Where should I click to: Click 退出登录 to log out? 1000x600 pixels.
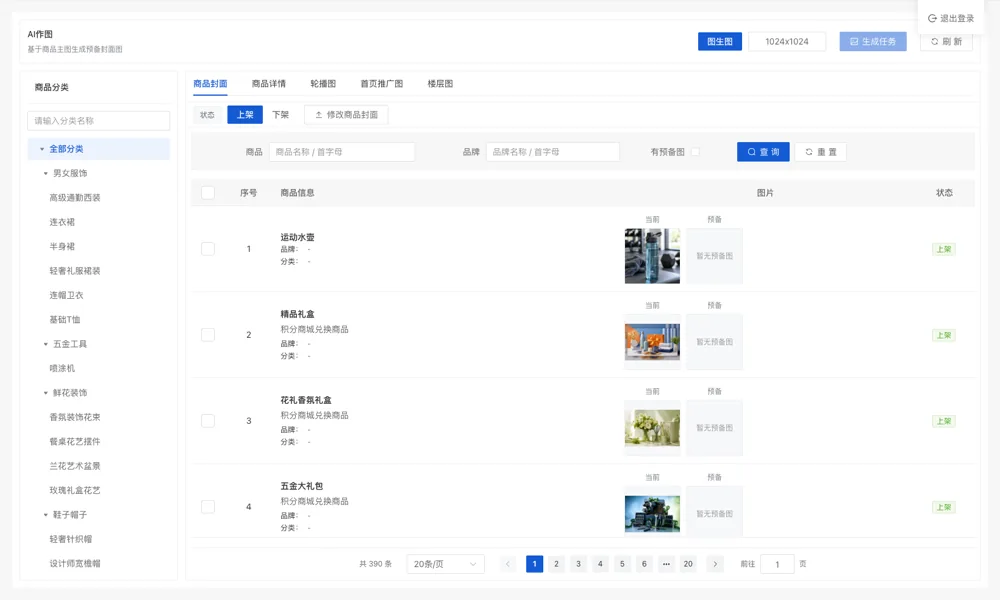pos(950,18)
